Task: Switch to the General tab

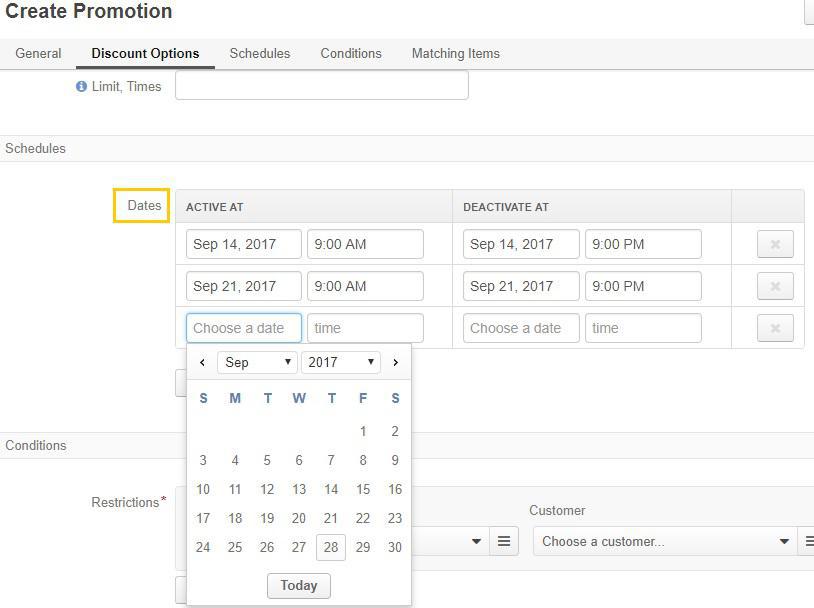Action: (x=38, y=53)
